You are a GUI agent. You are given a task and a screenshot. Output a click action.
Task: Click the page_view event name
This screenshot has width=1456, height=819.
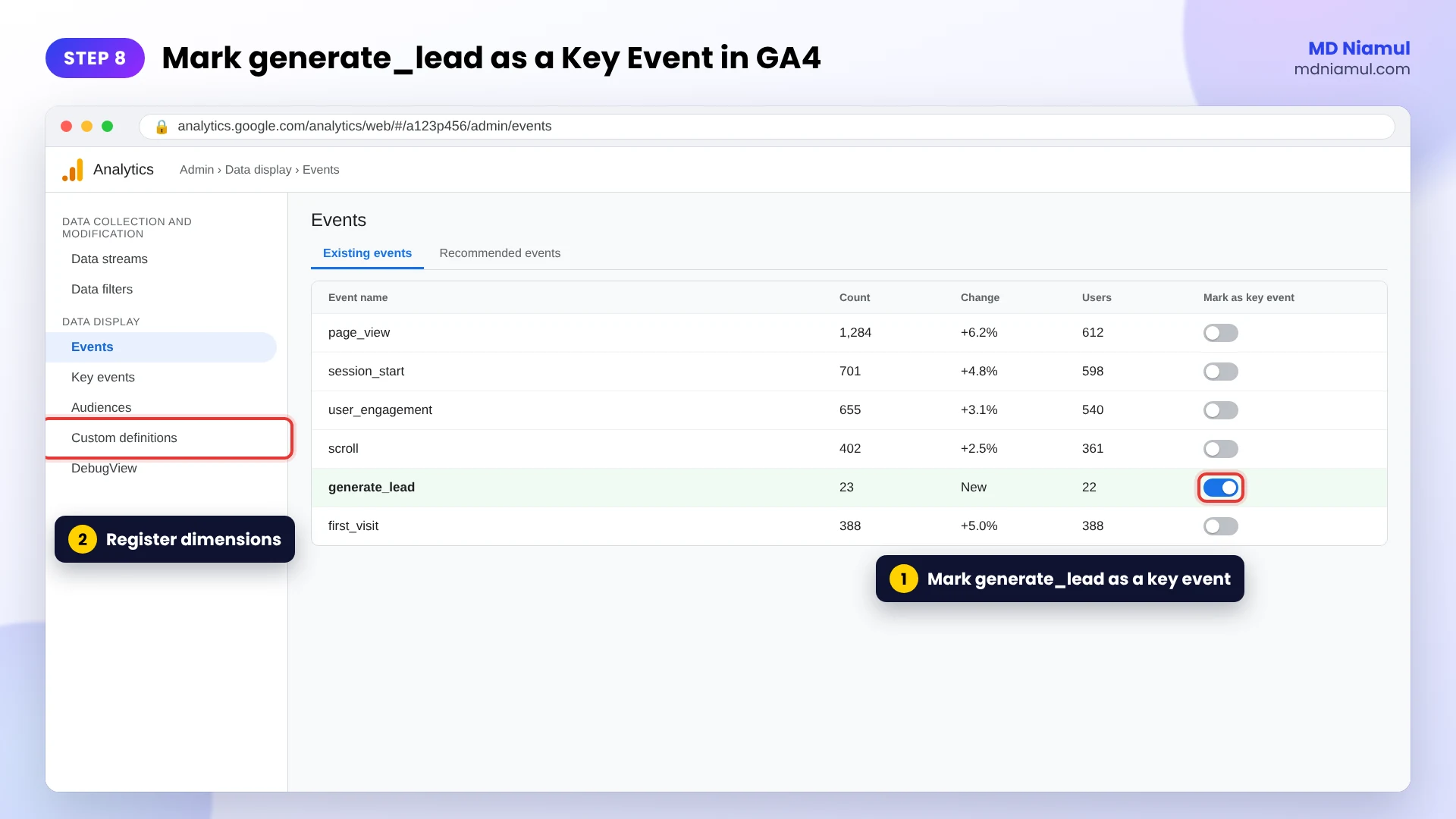pyautogui.click(x=359, y=333)
